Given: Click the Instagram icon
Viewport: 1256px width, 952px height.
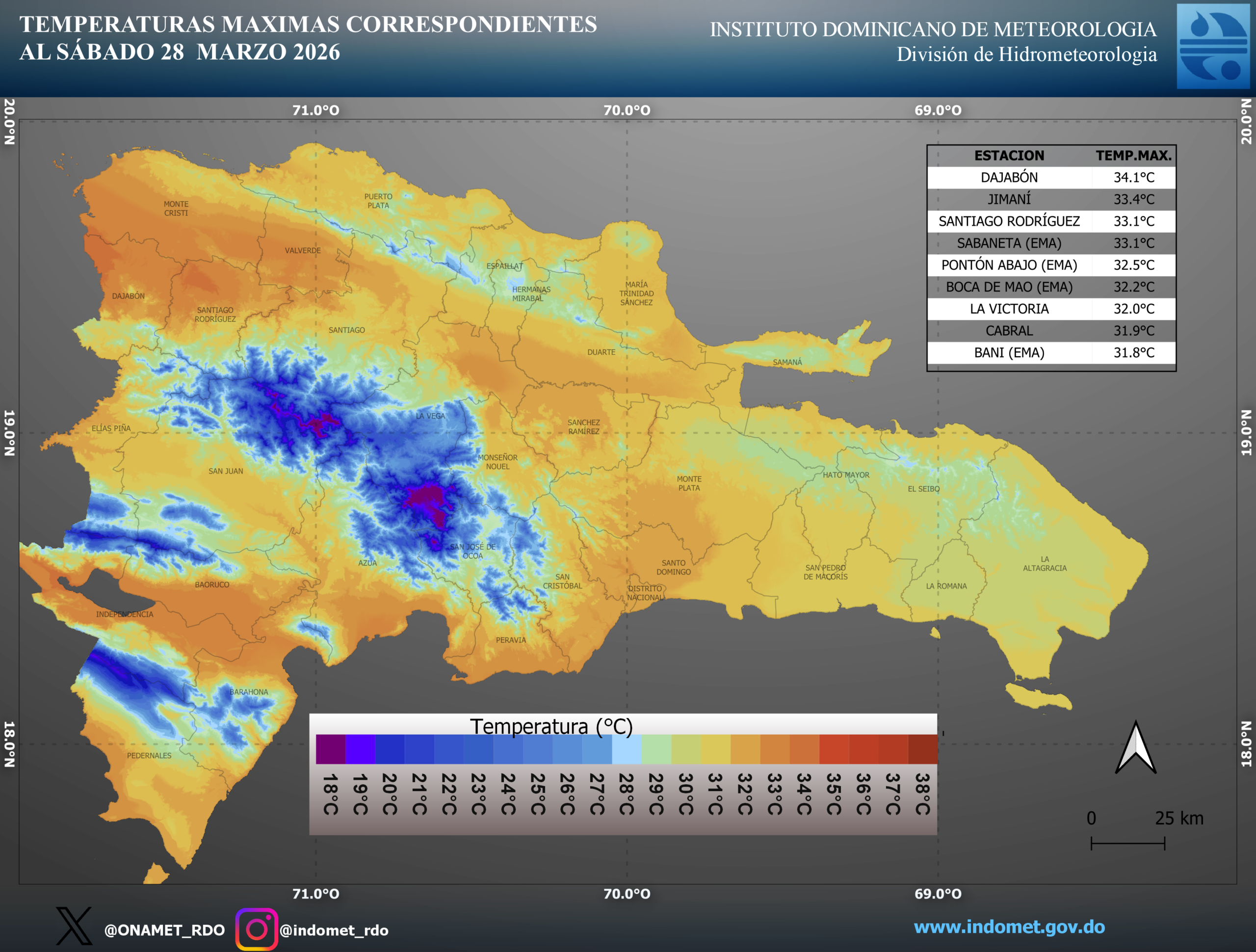Looking at the screenshot, I should point(257,929).
